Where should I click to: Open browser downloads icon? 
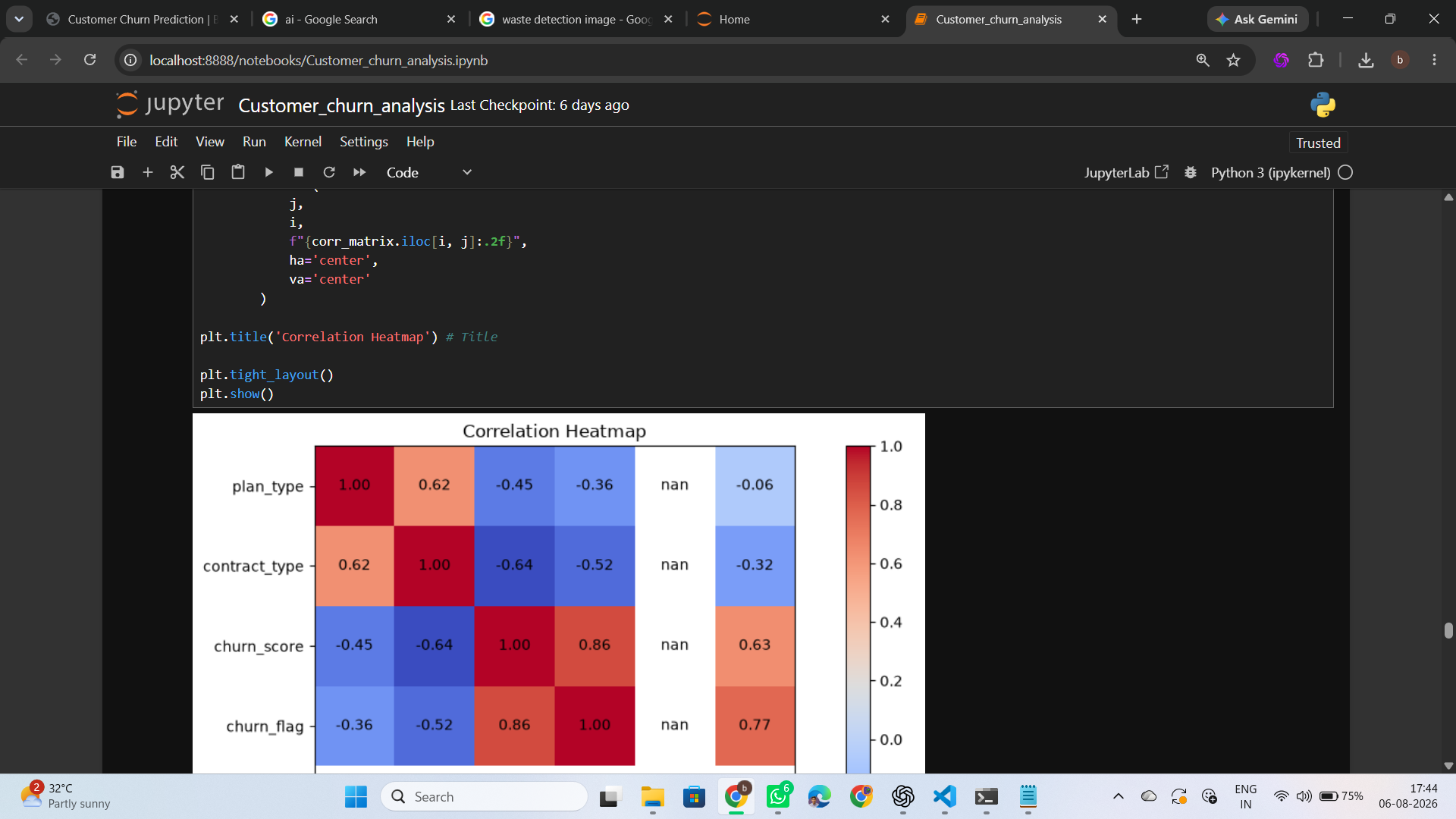click(x=1366, y=60)
